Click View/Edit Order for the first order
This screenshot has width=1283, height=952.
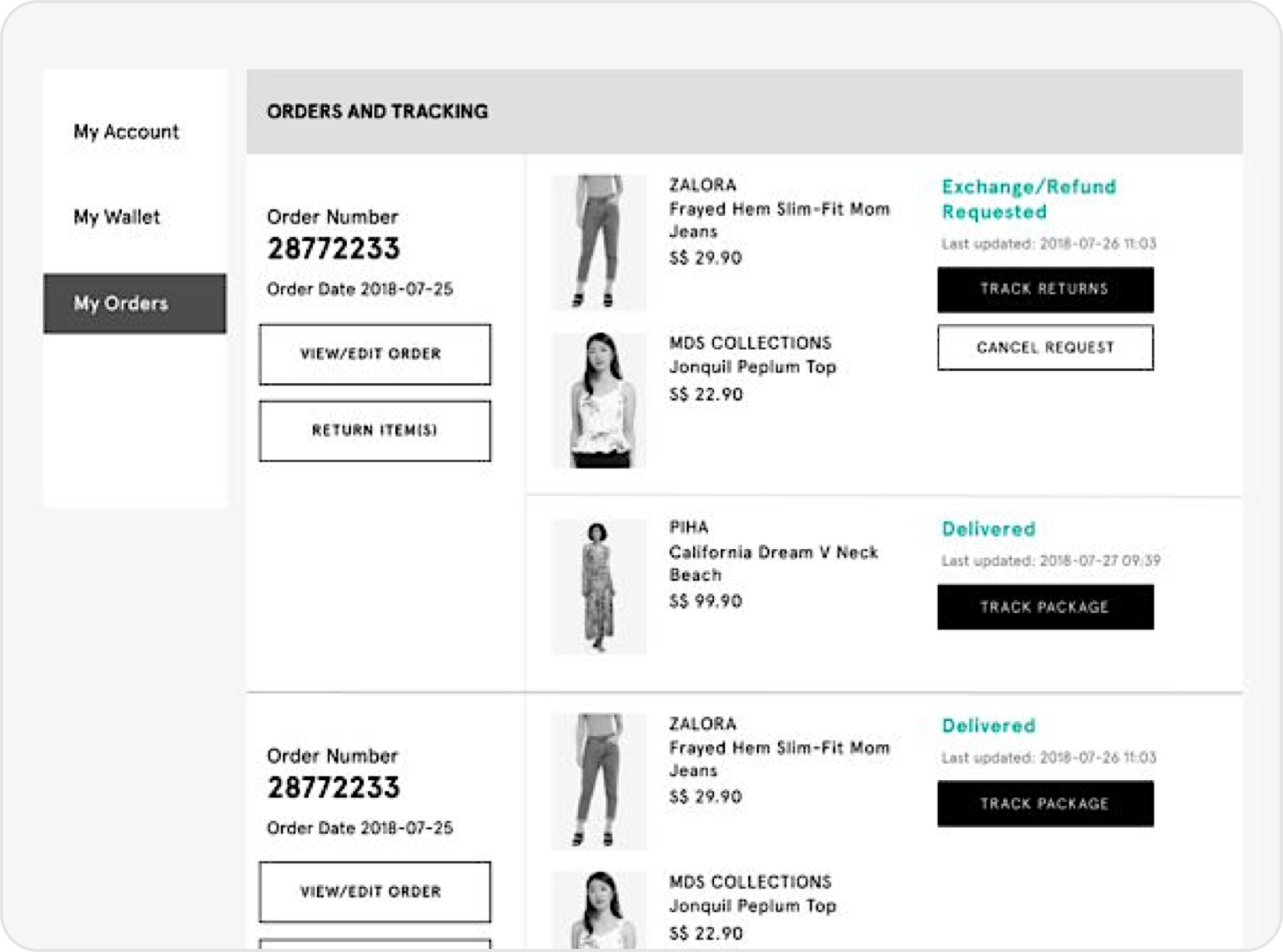(375, 354)
